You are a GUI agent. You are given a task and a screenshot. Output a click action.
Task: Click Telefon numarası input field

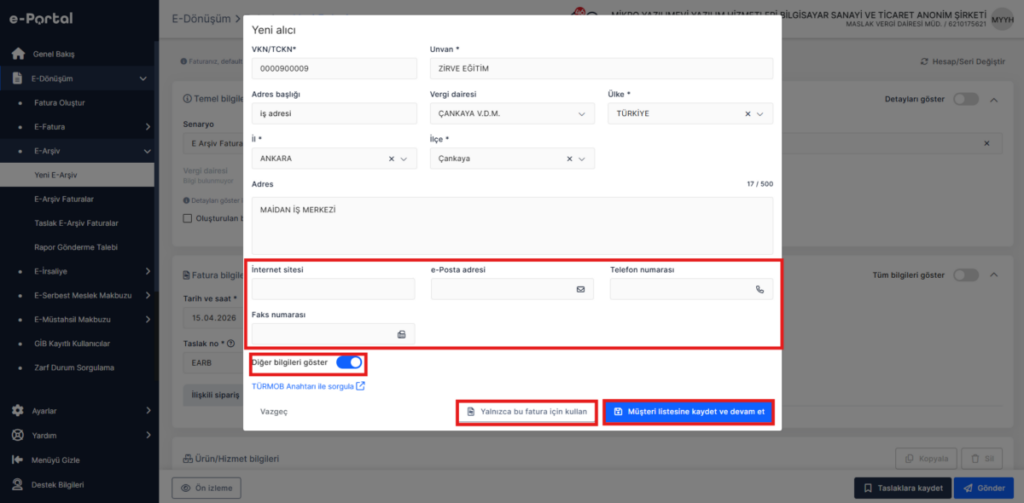[692, 289]
